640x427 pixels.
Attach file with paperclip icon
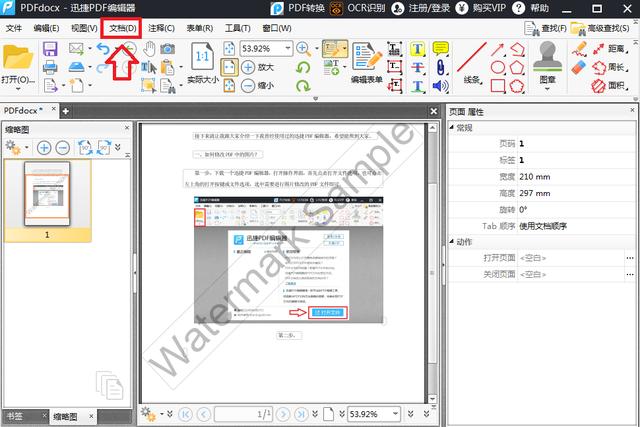point(440,67)
